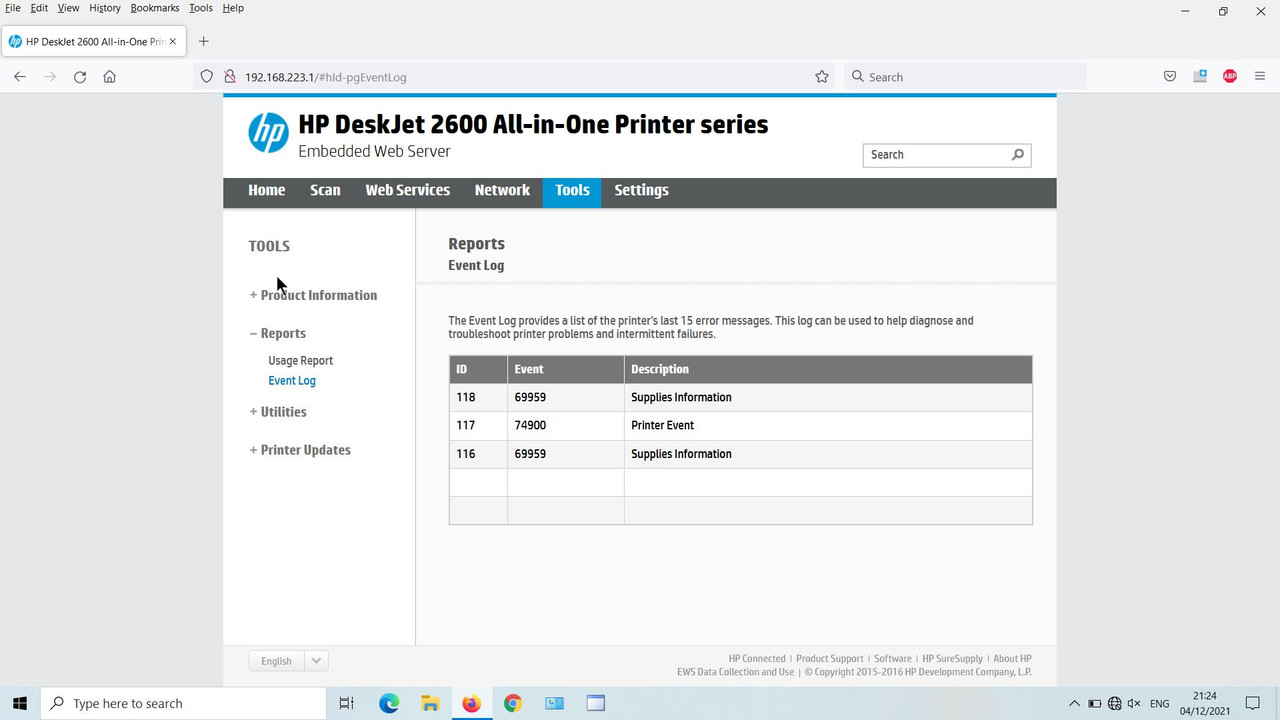
Task: Open the Settings tab
Action: pyautogui.click(x=641, y=190)
